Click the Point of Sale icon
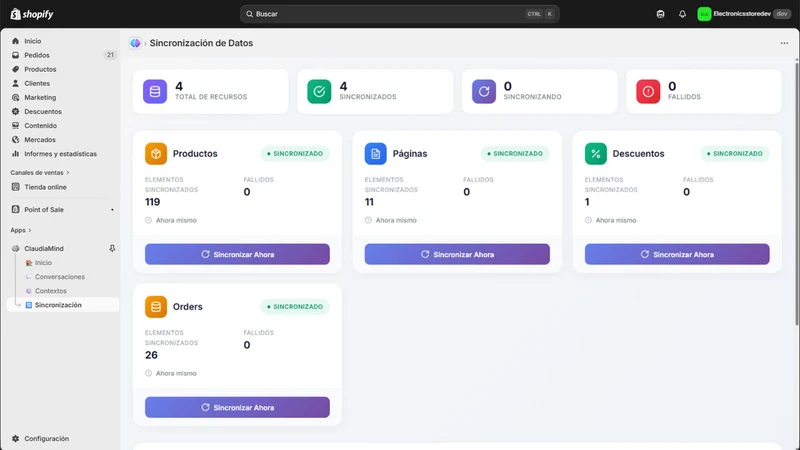The height and width of the screenshot is (450, 800). tap(15, 210)
